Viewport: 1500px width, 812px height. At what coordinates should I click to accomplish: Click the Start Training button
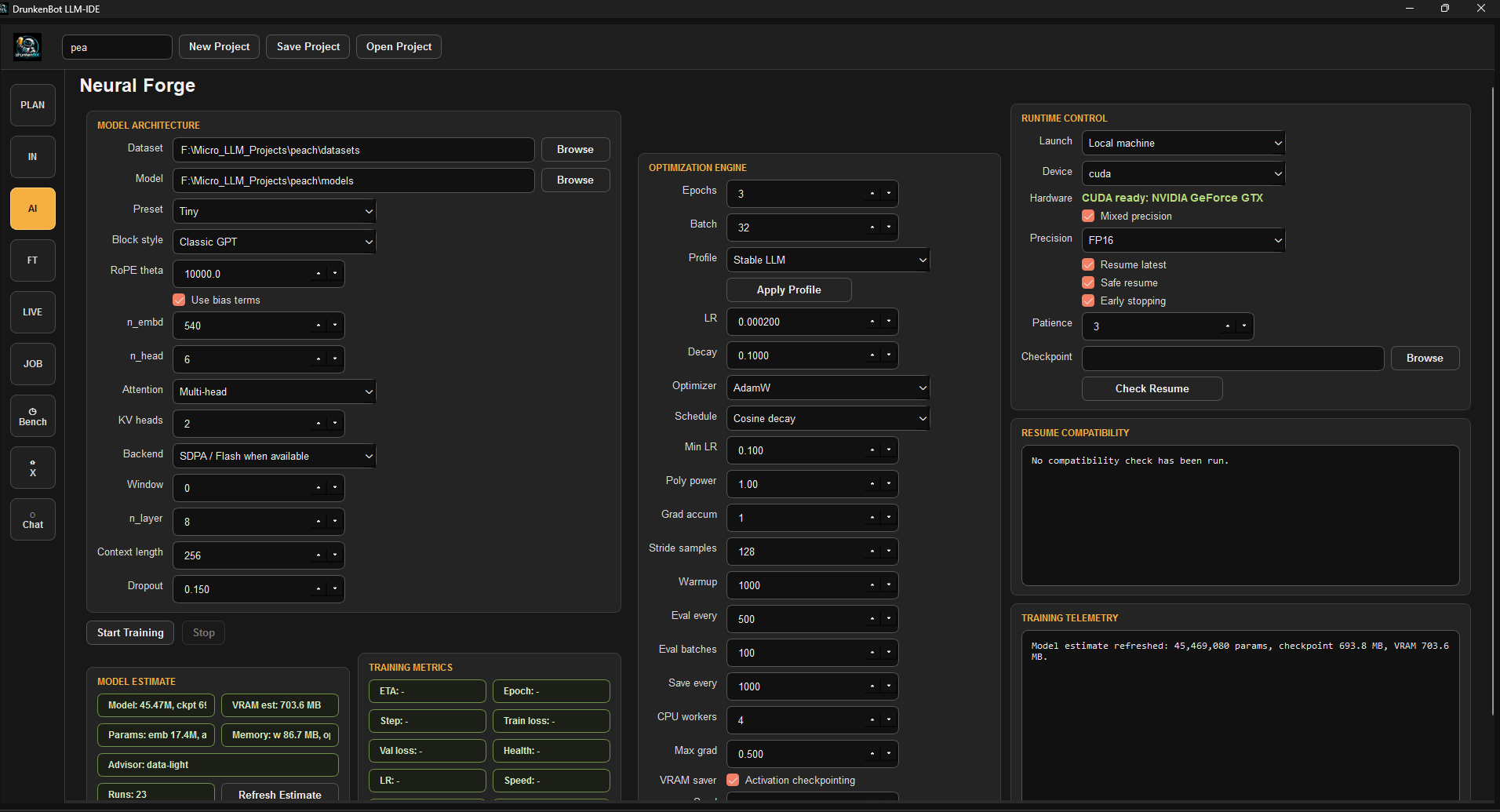[x=130, y=633]
